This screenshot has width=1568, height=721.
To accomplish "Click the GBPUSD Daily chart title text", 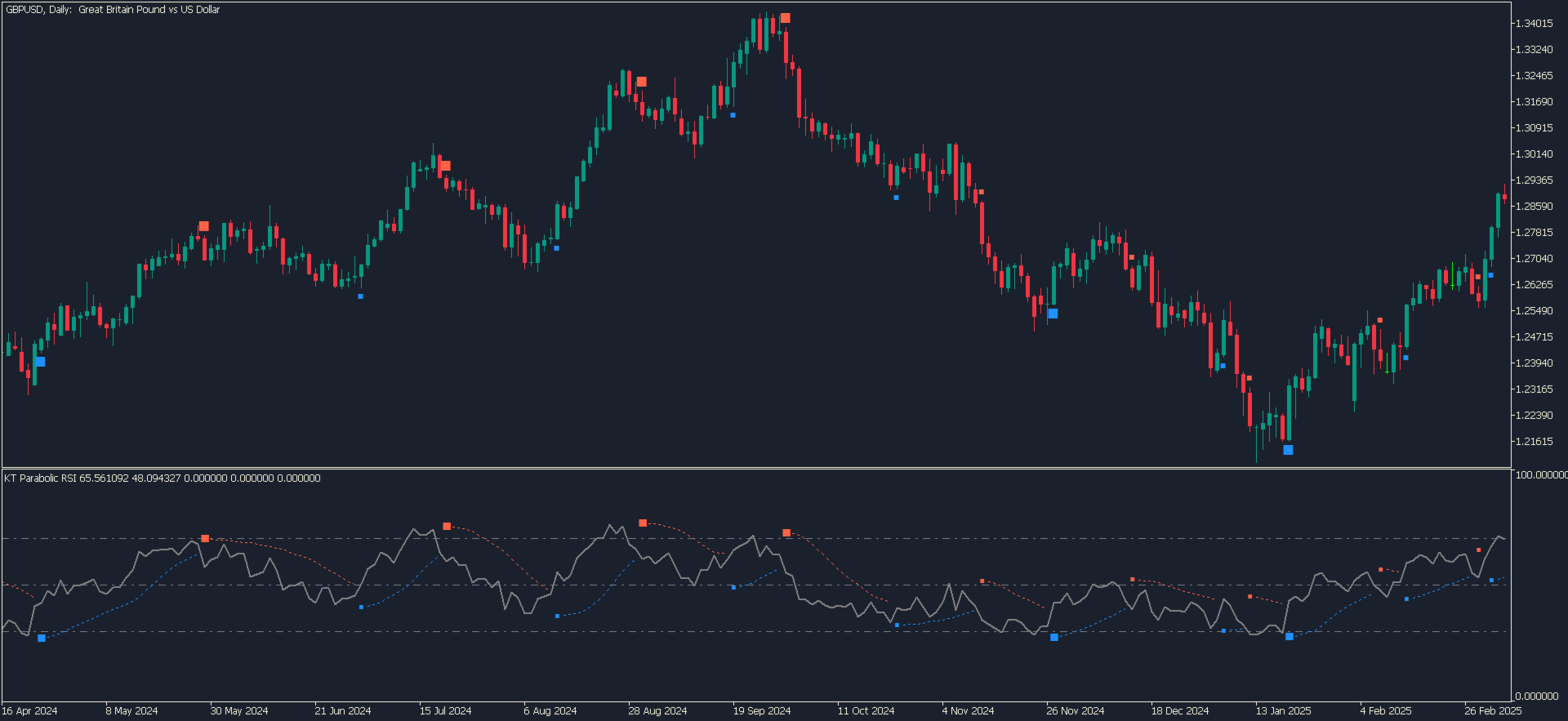I will [x=113, y=10].
